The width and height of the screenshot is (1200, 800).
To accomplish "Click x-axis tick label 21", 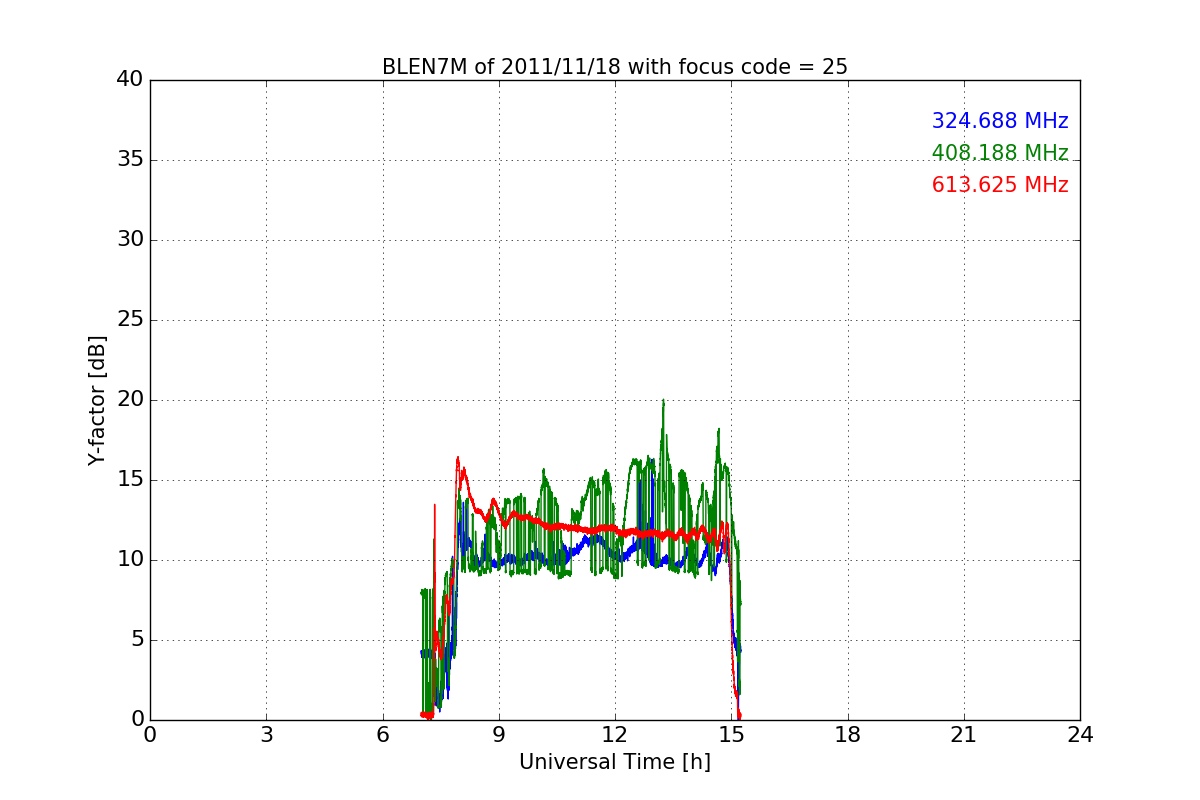I will pyautogui.click(x=964, y=735).
